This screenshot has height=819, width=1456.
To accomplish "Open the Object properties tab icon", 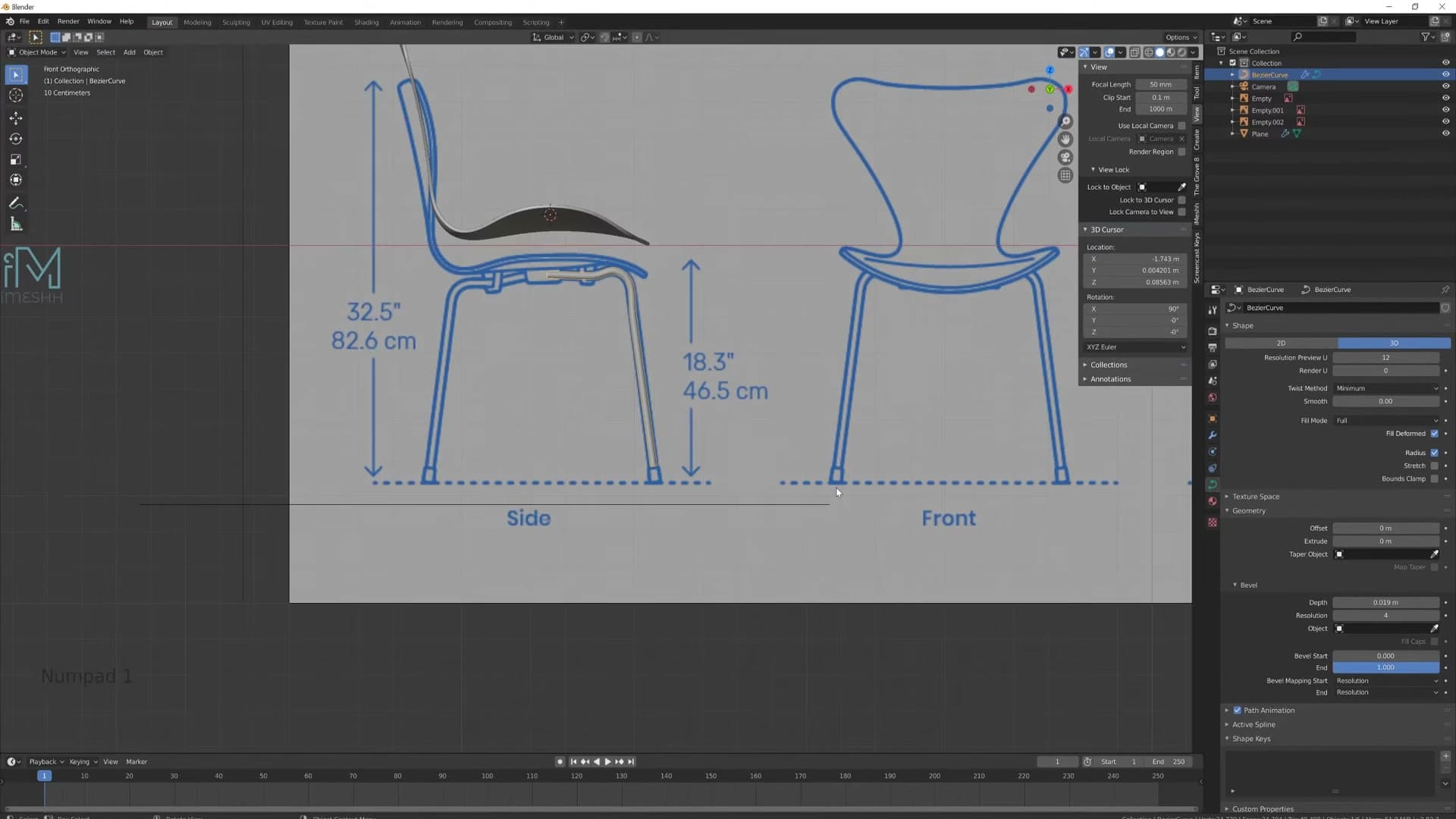I will click(1213, 419).
